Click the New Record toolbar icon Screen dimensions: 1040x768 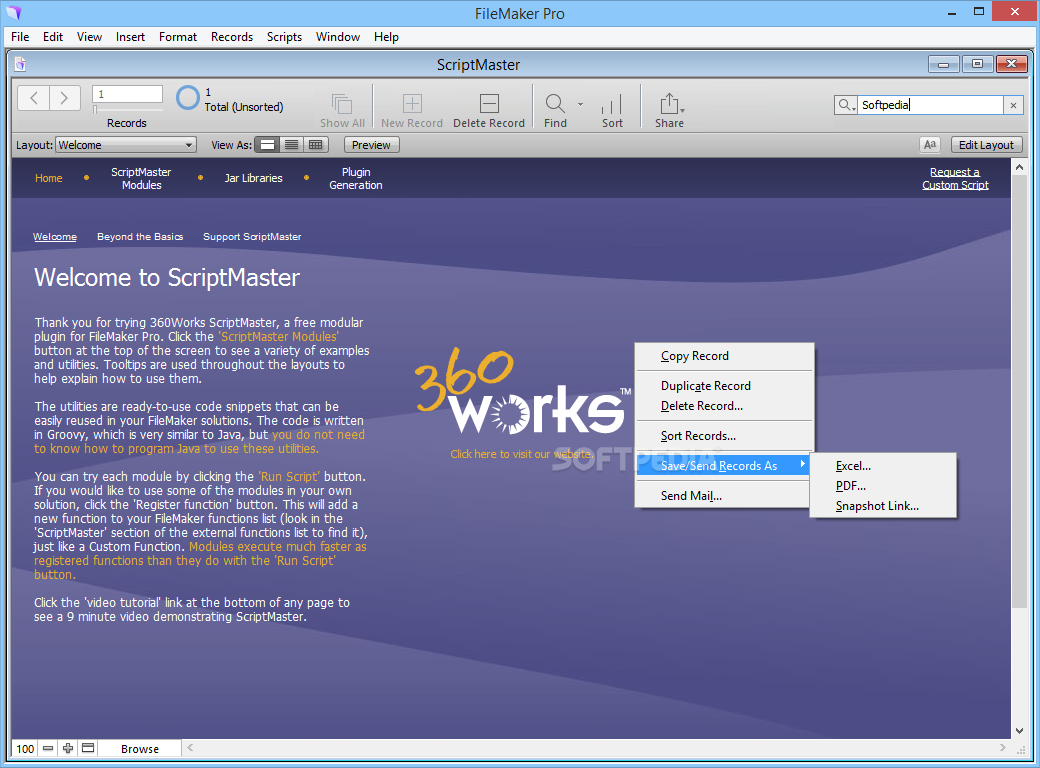[412, 103]
